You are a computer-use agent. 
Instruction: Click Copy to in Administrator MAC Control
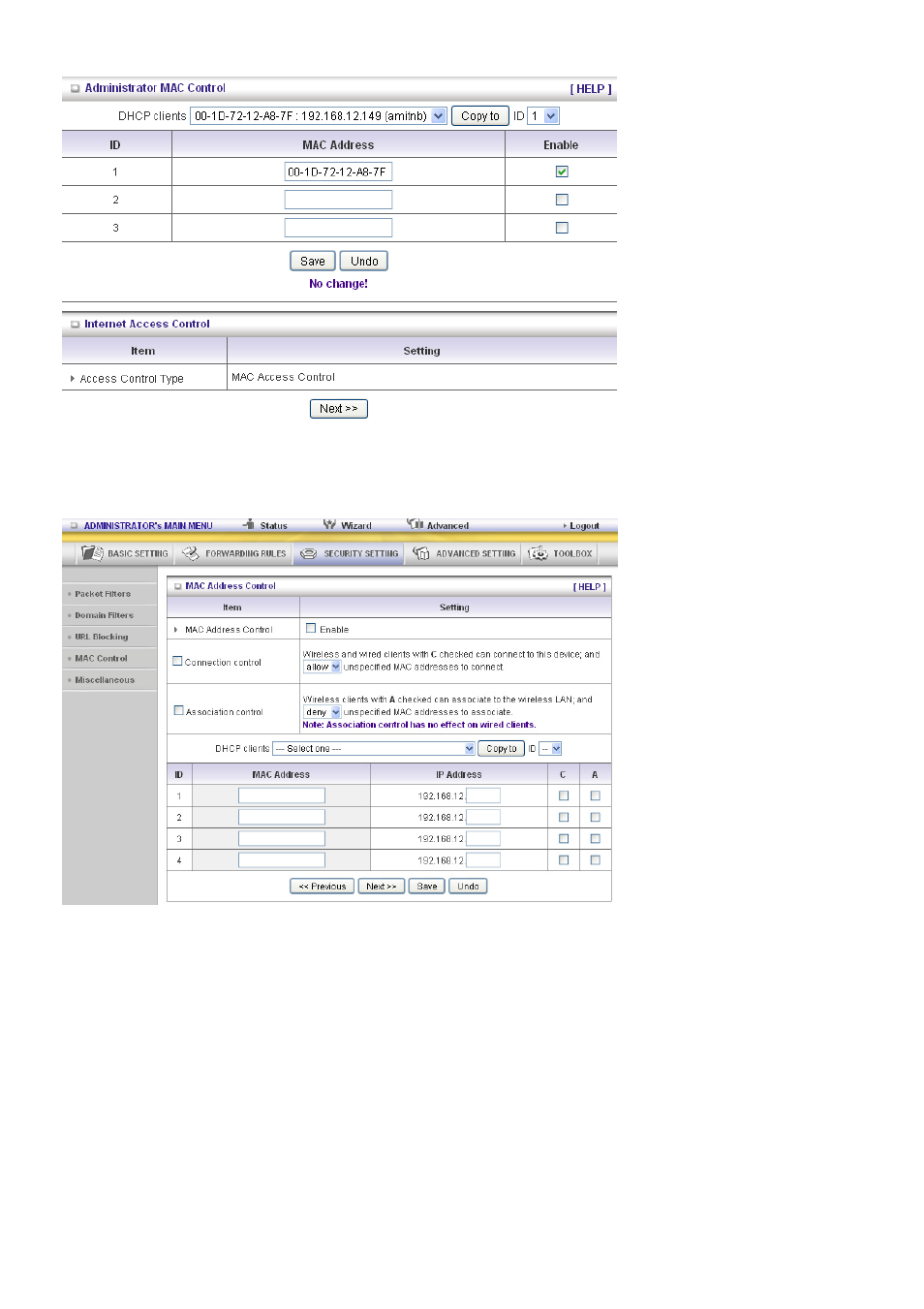480,116
